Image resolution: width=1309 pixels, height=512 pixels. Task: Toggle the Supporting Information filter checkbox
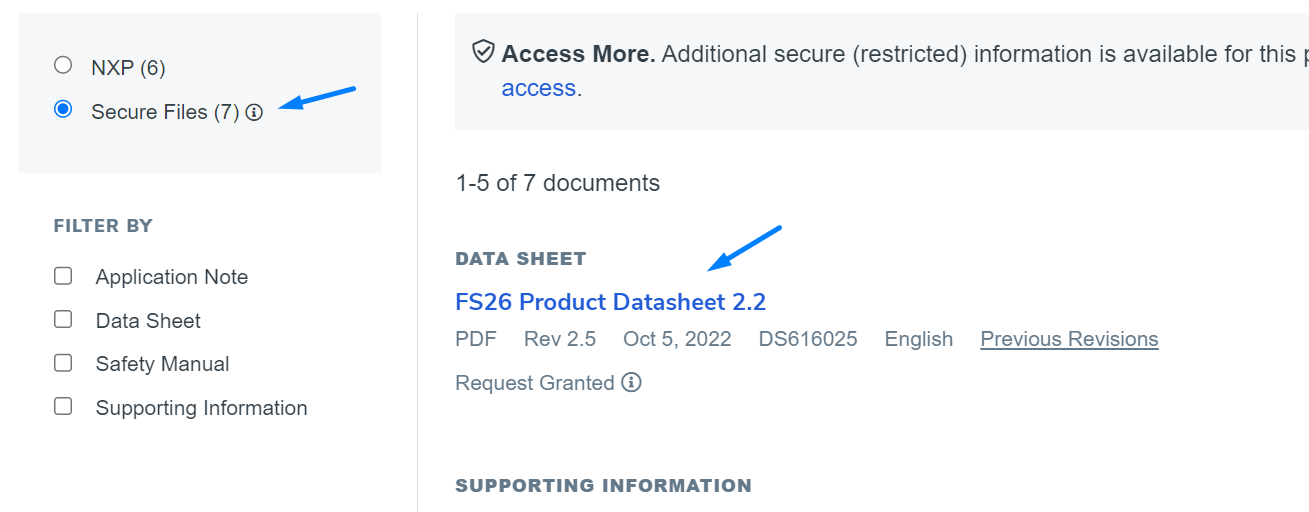coord(63,407)
